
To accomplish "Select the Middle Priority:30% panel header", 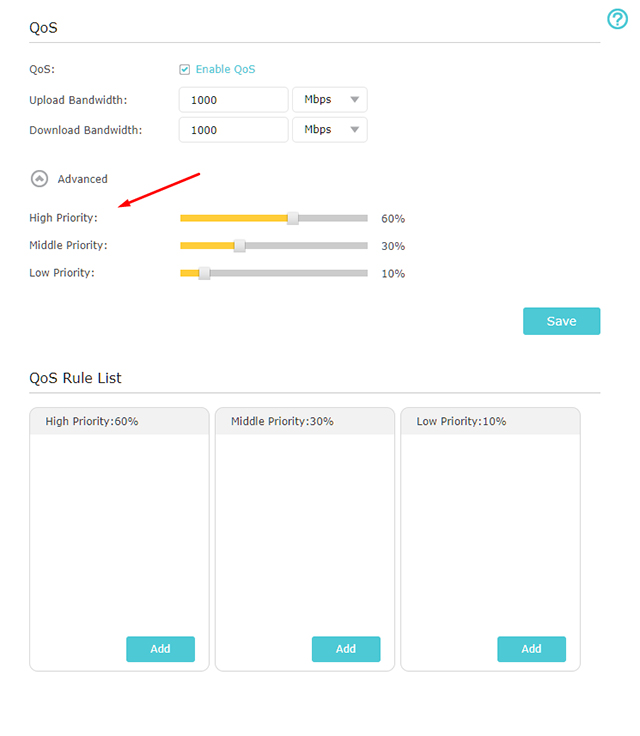I will point(305,422).
